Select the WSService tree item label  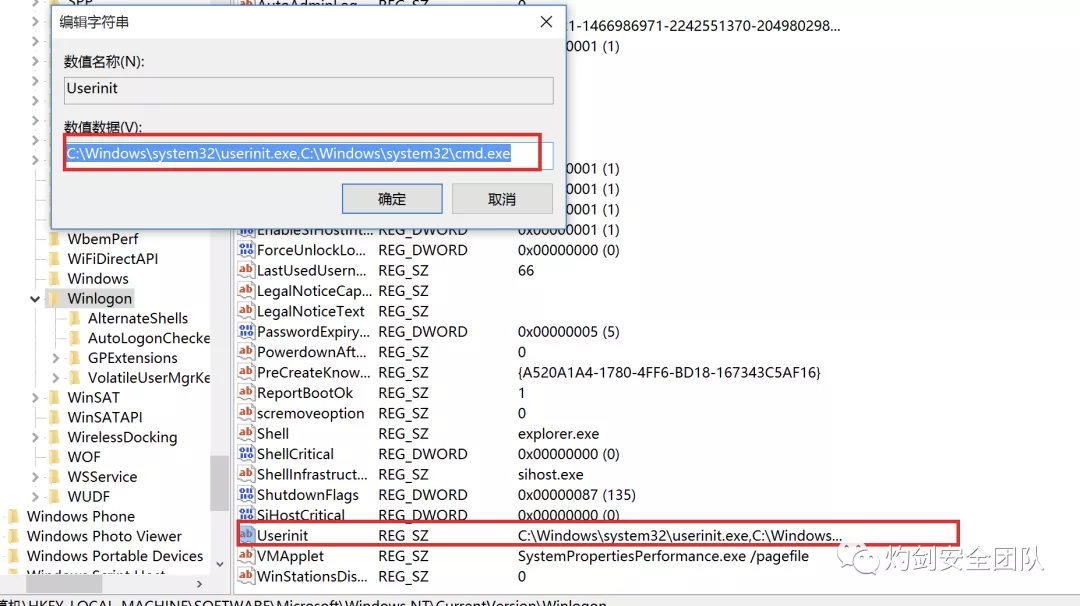102,477
